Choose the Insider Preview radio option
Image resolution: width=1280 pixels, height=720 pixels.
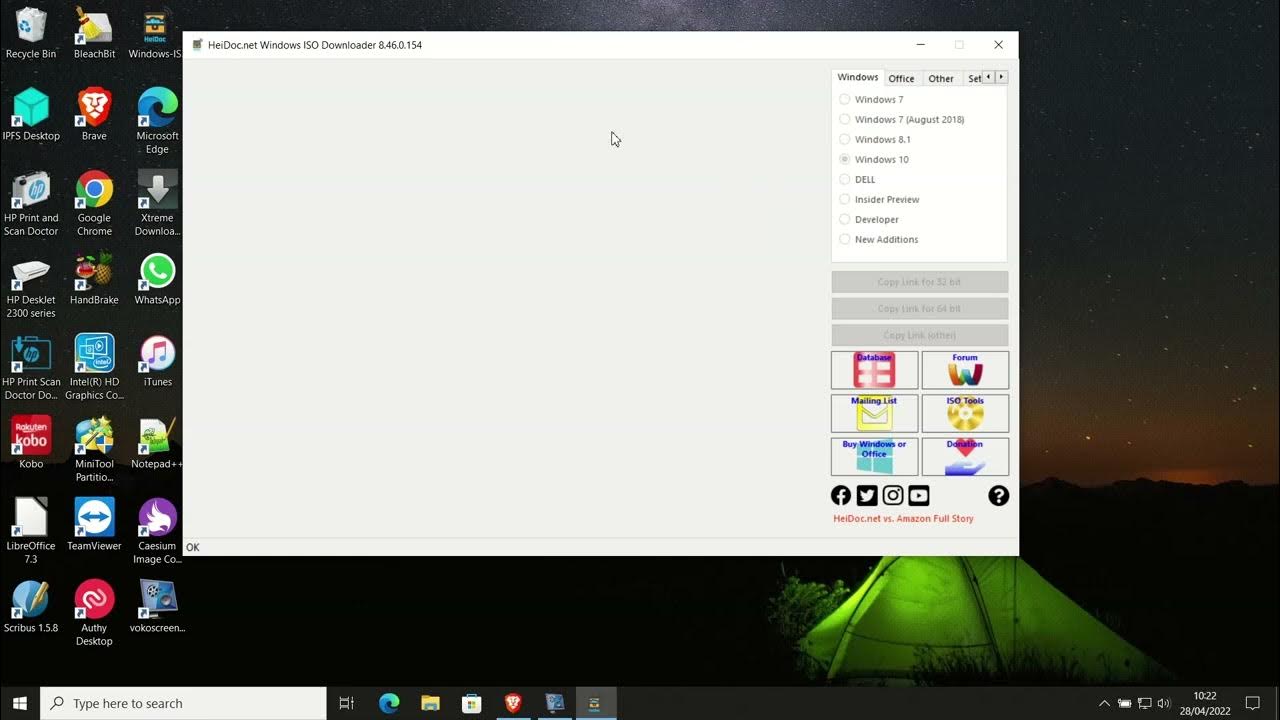pos(880,199)
